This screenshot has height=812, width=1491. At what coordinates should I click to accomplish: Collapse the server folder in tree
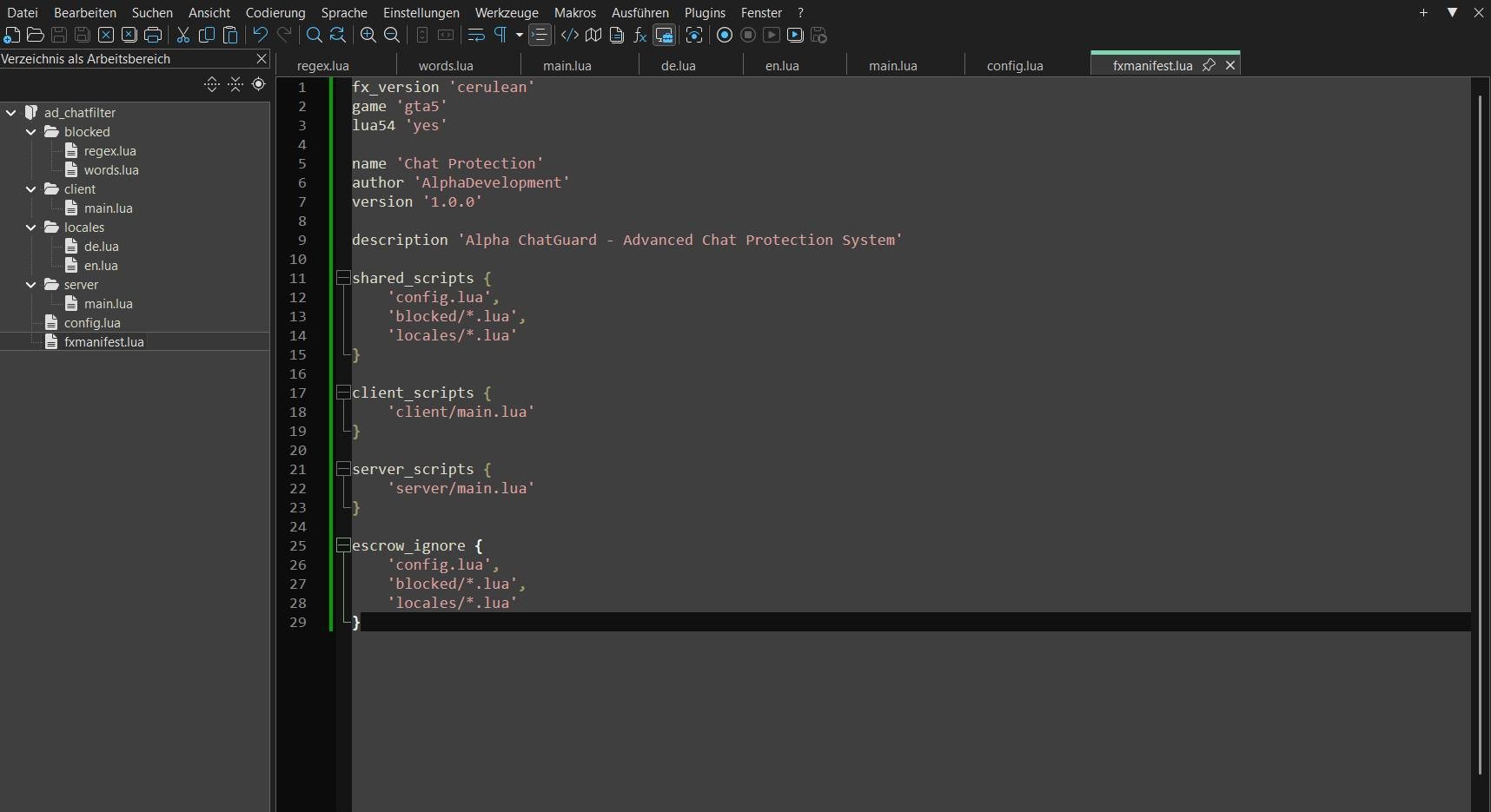pyautogui.click(x=31, y=285)
